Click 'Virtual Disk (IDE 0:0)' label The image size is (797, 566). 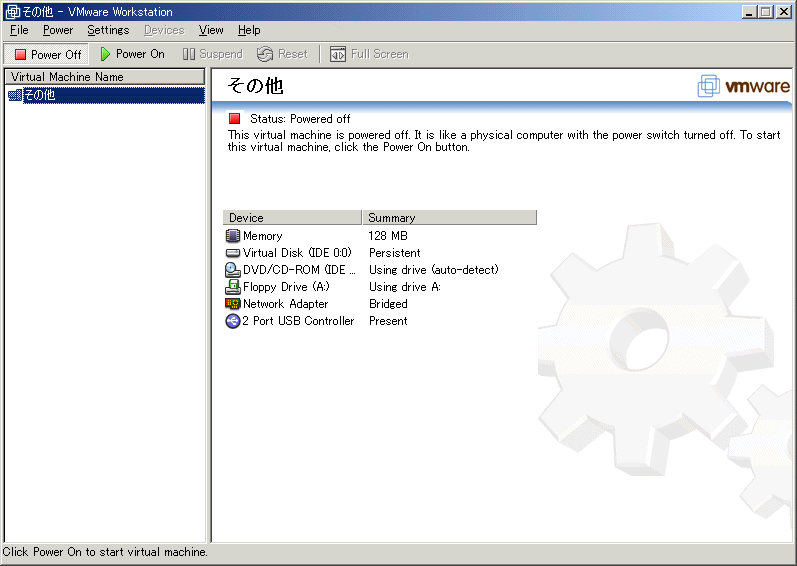click(x=297, y=253)
